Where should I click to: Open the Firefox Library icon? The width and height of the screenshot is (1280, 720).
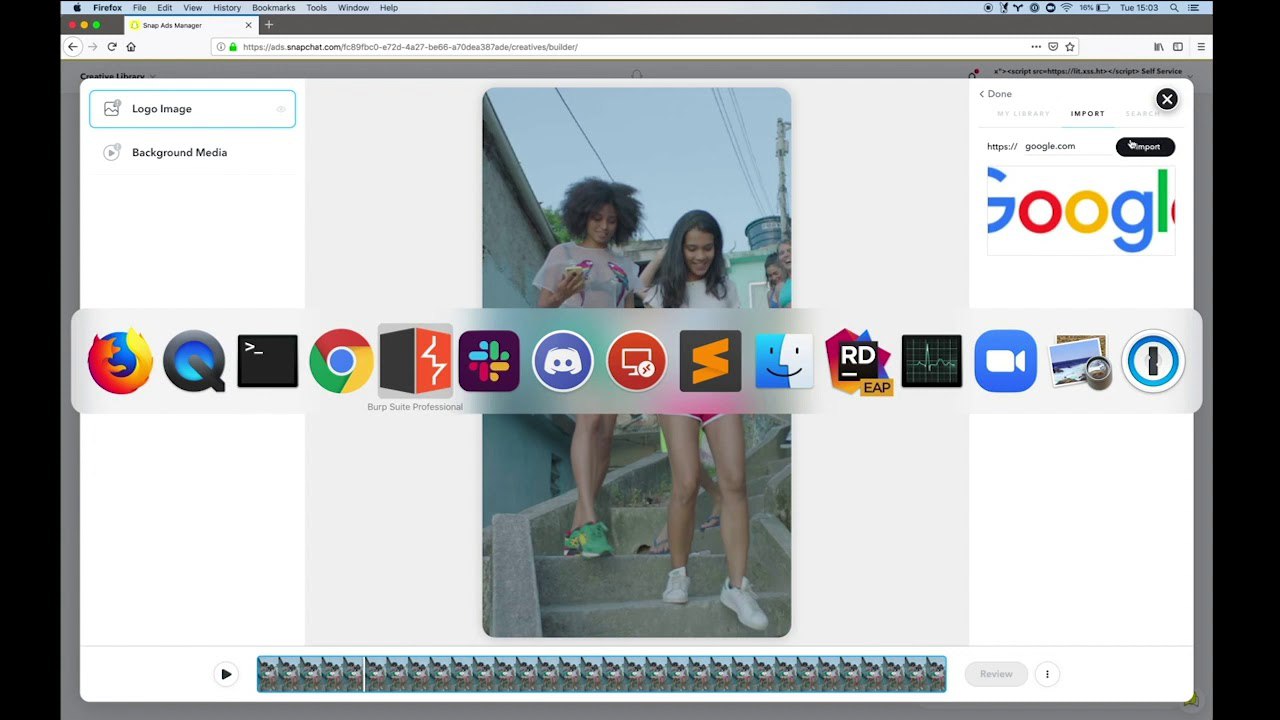pyautogui.click(x=1159, y=47)
